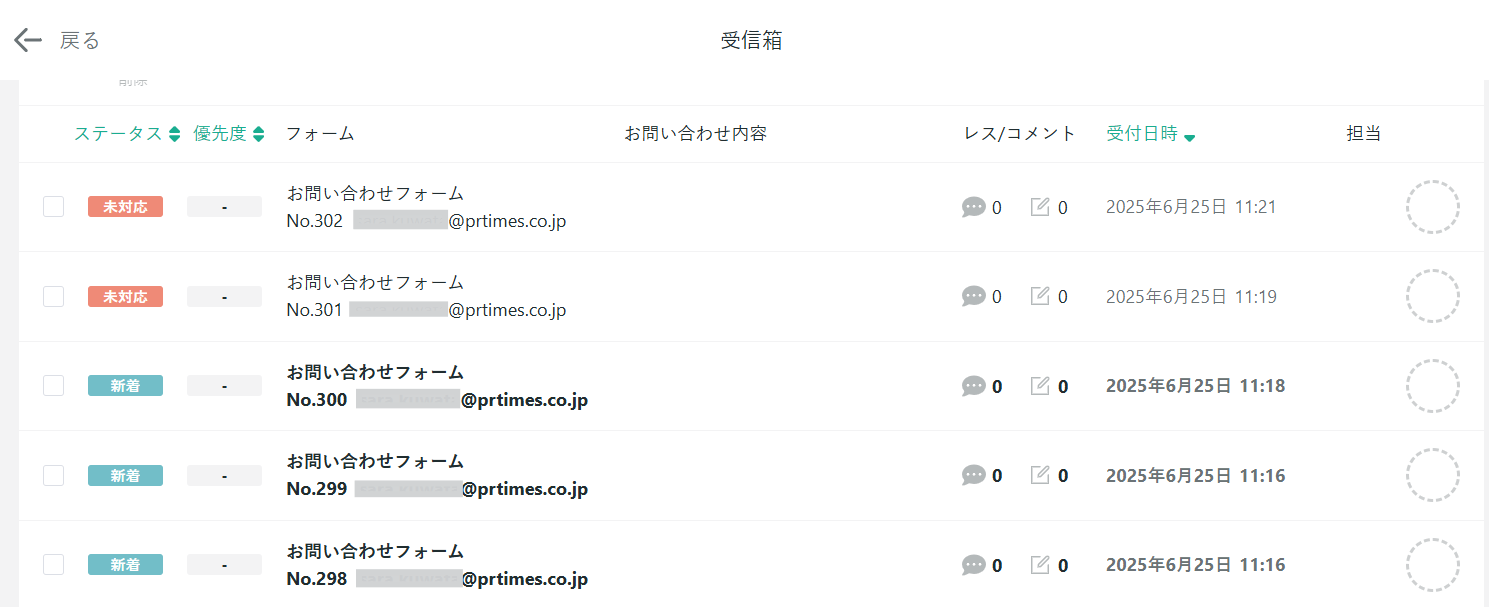Click the reply bubble icon for No.300
The width and height of the screenshot is (1489, 607).
point(973,386)
